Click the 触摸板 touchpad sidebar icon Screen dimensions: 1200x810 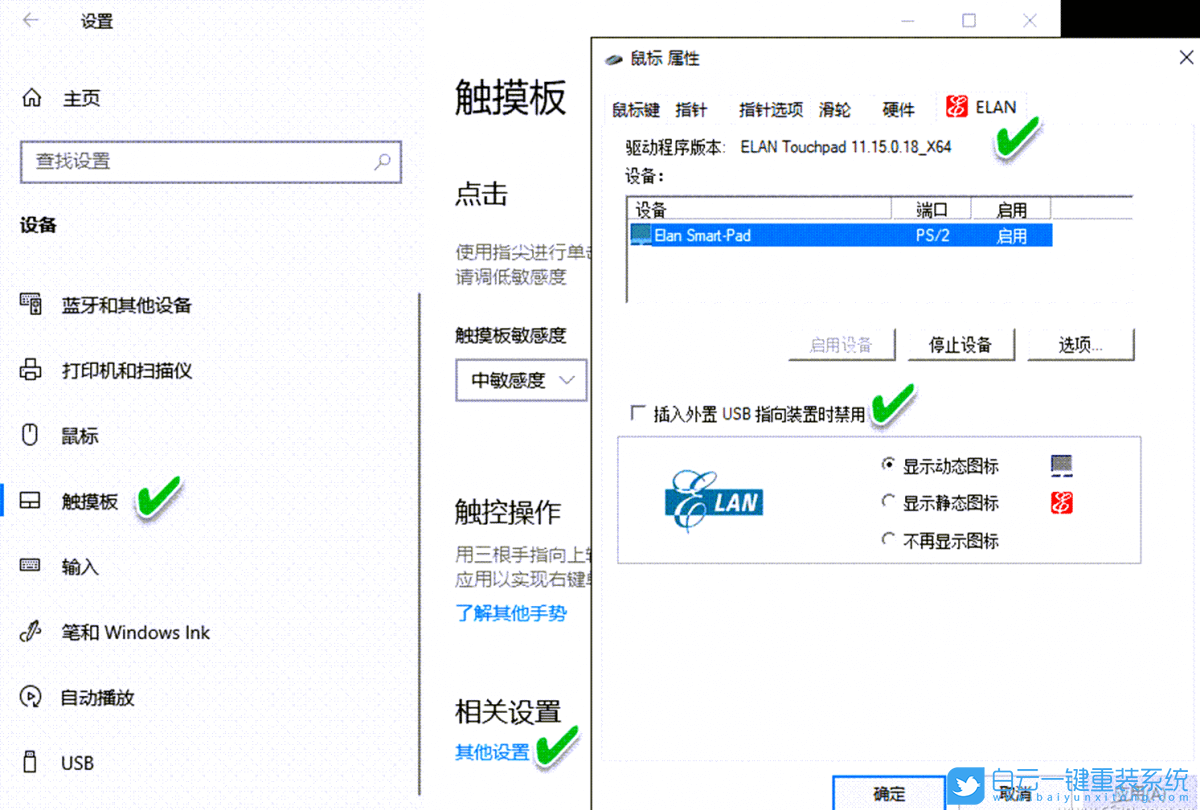click(x=28, y=501)
